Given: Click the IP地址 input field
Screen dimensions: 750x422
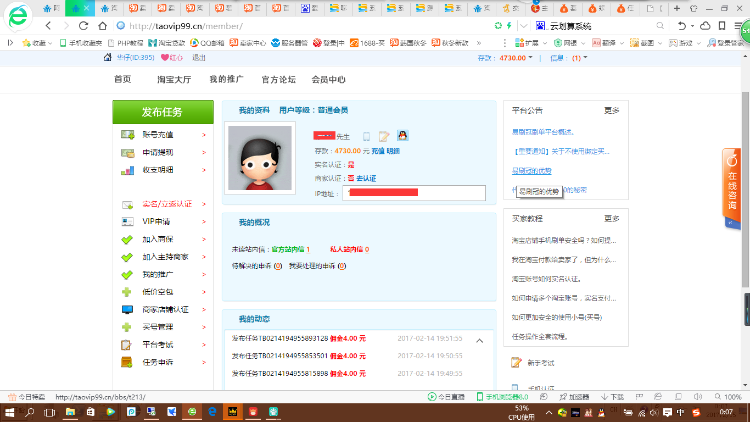Looking at the screenshot, I should [x=414, y=193].
